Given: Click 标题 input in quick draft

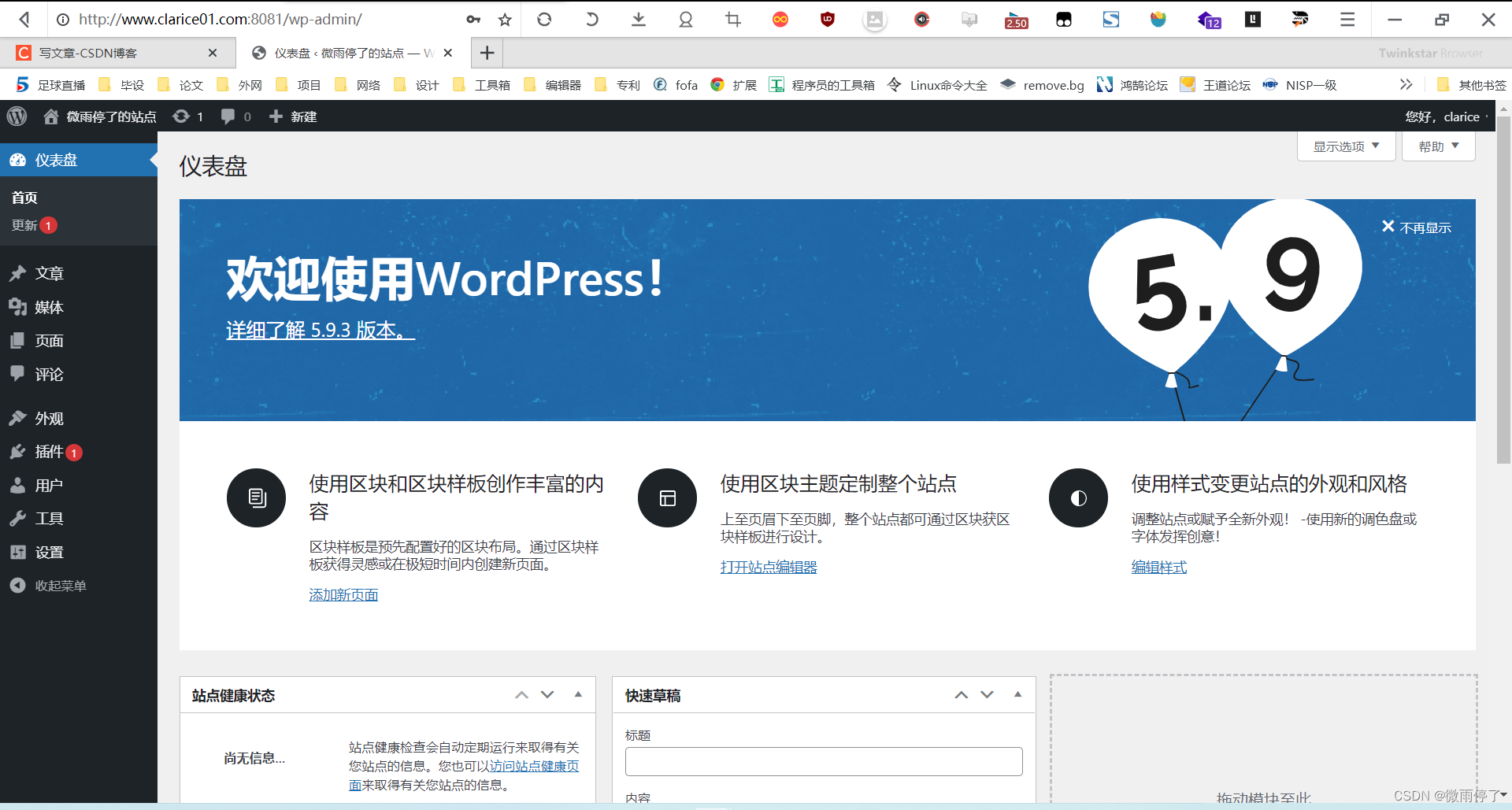Looking at the screenshot, I should click(x=824, y=762).
